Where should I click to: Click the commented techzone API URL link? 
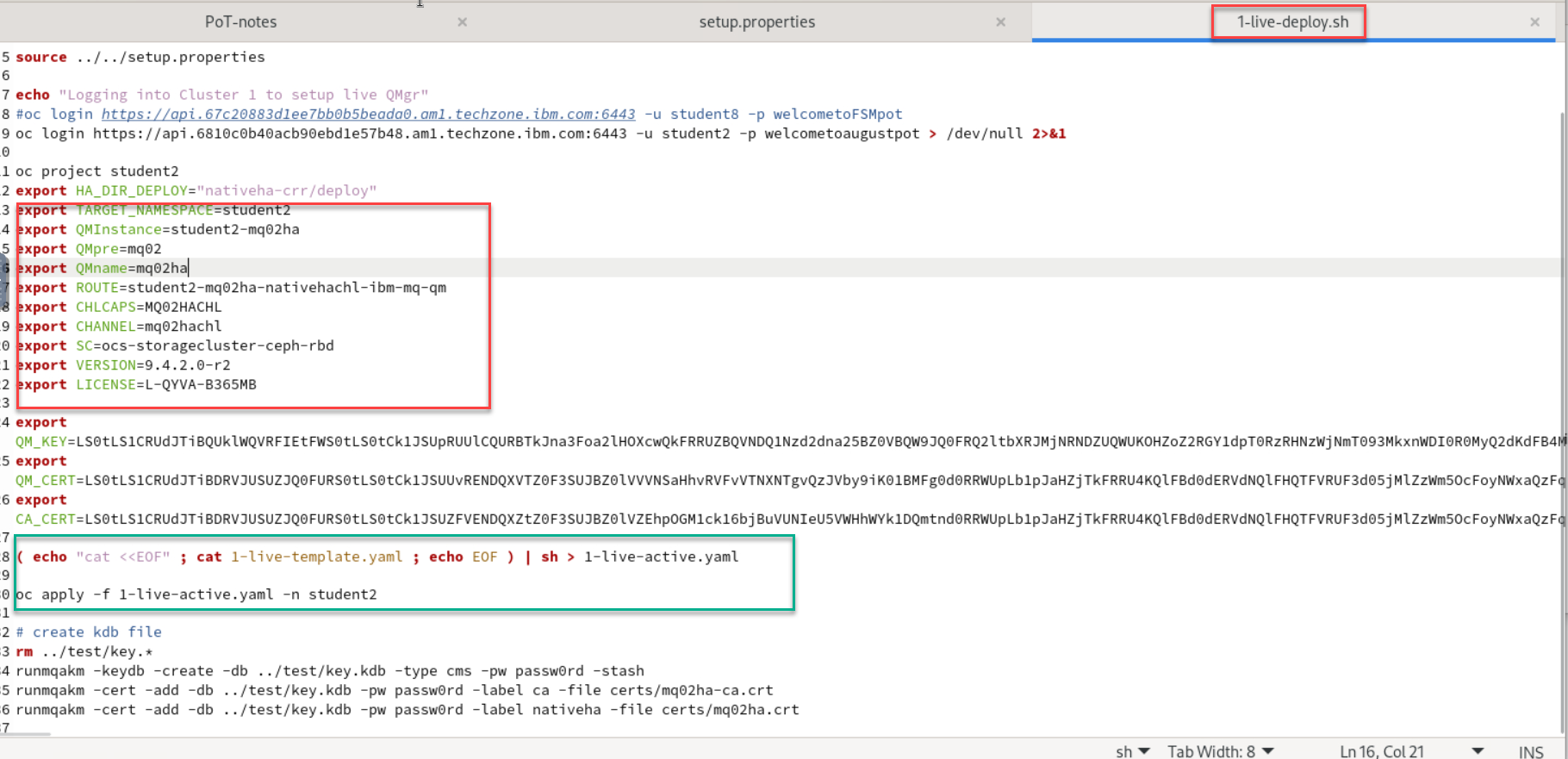(368, 114)
